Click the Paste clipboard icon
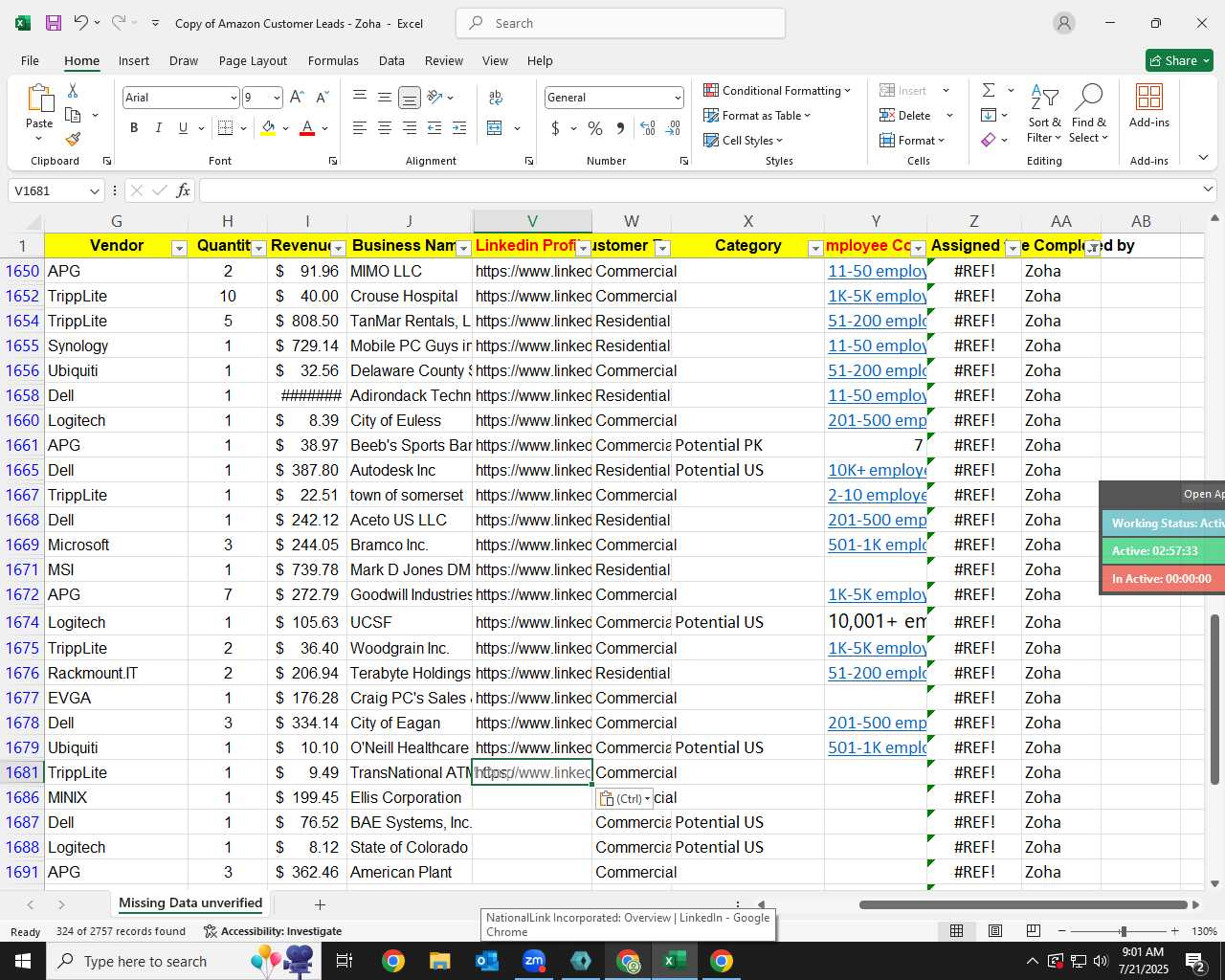Viewport: 1225px width, 980px height. pos(39,99)
